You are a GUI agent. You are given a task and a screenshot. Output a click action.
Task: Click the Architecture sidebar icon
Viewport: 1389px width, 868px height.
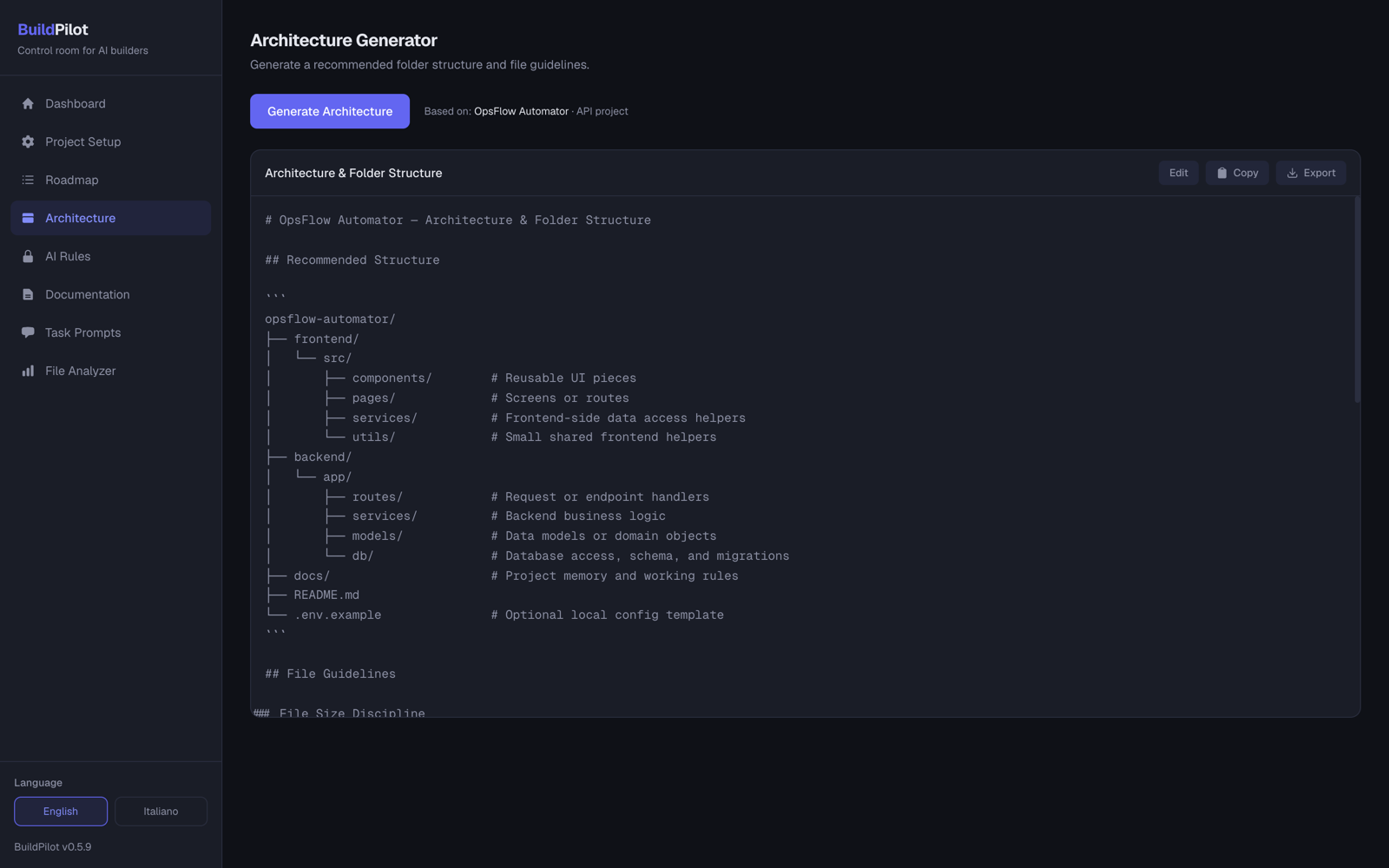pos(28,218)
